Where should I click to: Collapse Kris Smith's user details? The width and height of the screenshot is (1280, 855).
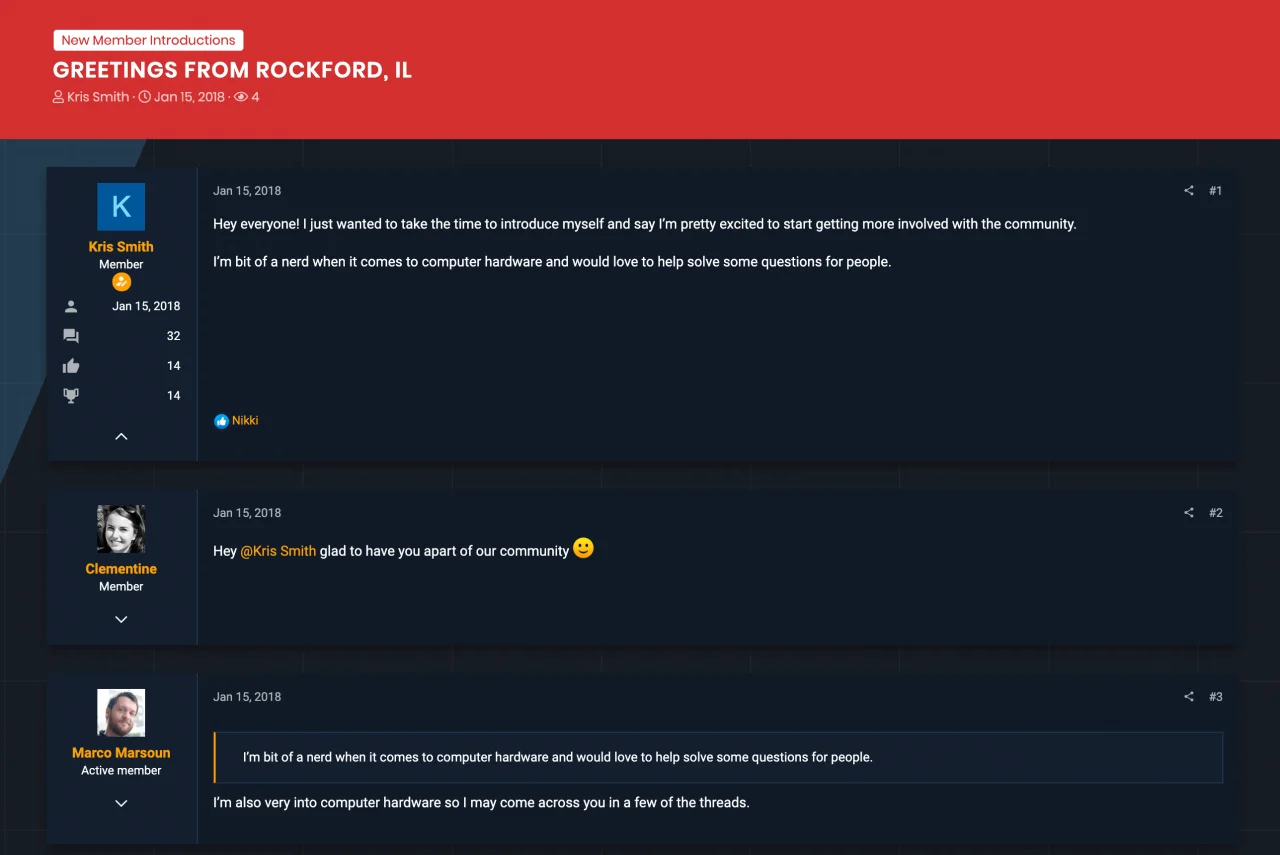pyautogui.click(x=121, y=437)
